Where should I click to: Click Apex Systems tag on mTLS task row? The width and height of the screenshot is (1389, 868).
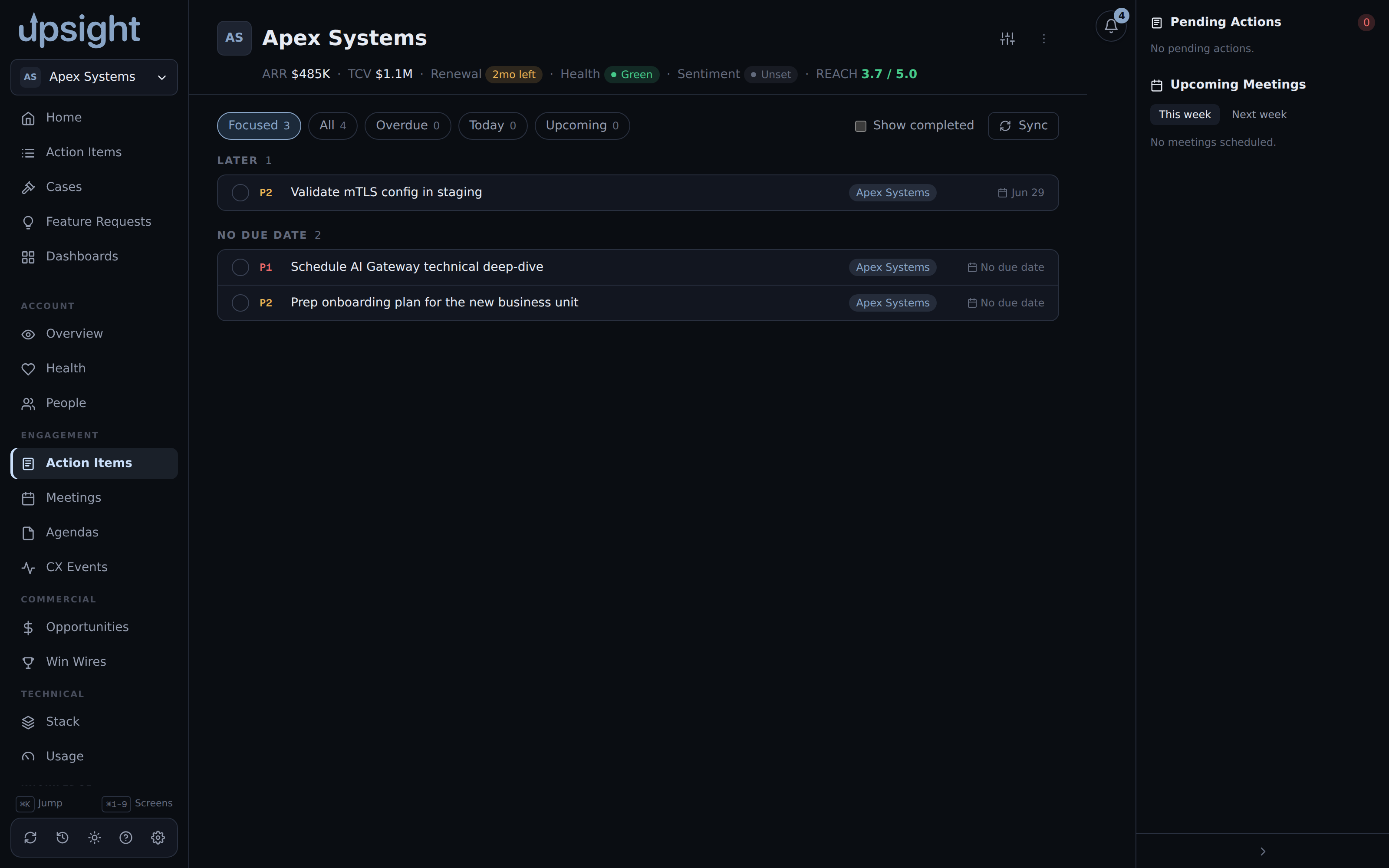(892, 193)
